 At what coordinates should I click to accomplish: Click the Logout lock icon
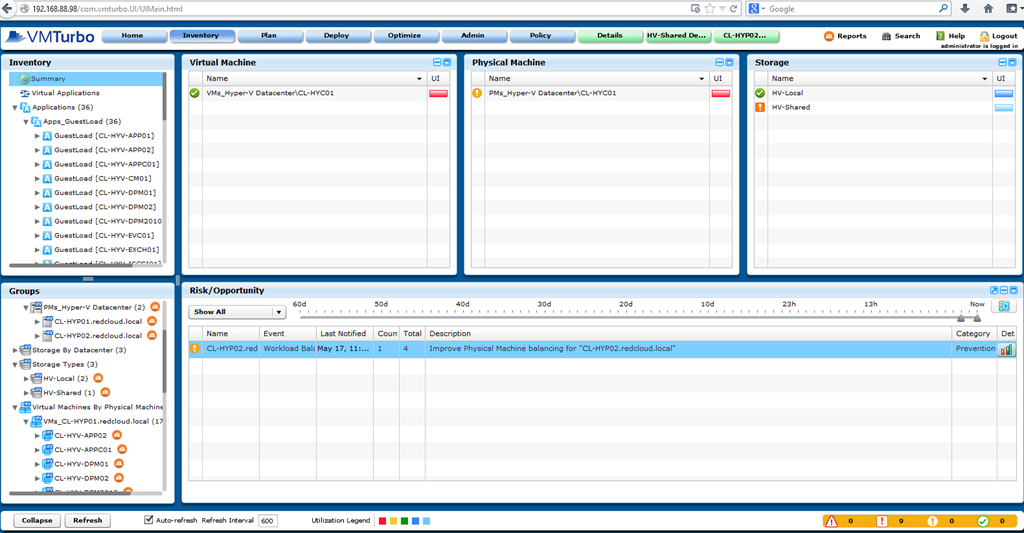point(984,36)
